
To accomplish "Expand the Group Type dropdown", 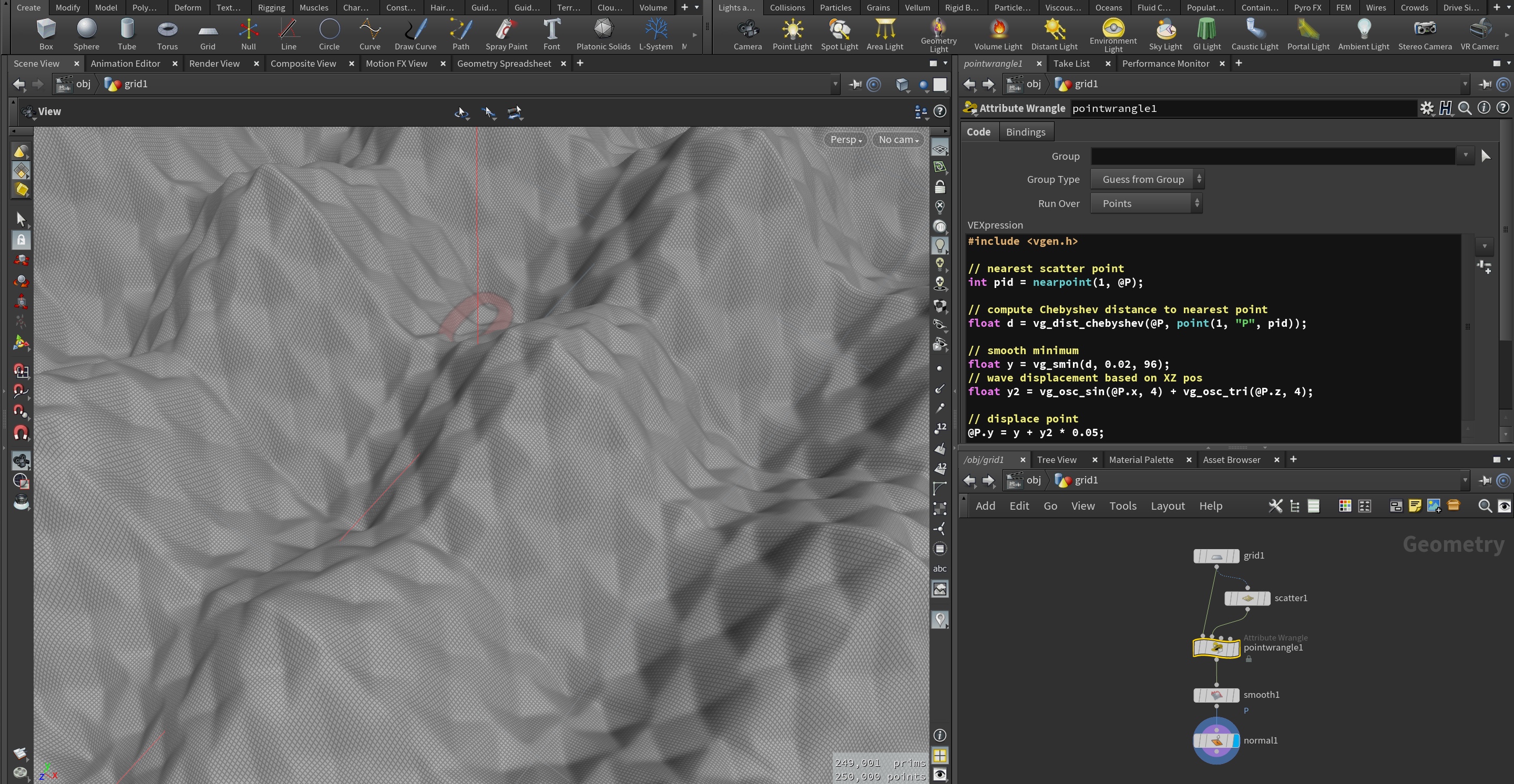I will click(1147, 179).
